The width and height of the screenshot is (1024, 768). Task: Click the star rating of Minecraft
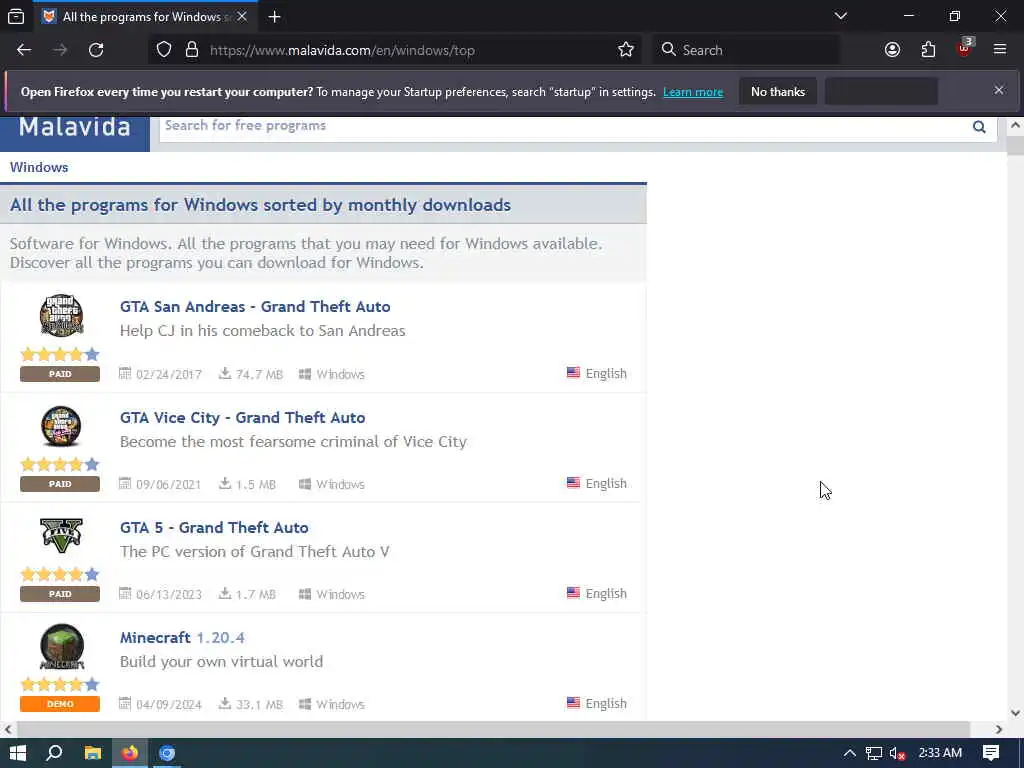[60, 684]
